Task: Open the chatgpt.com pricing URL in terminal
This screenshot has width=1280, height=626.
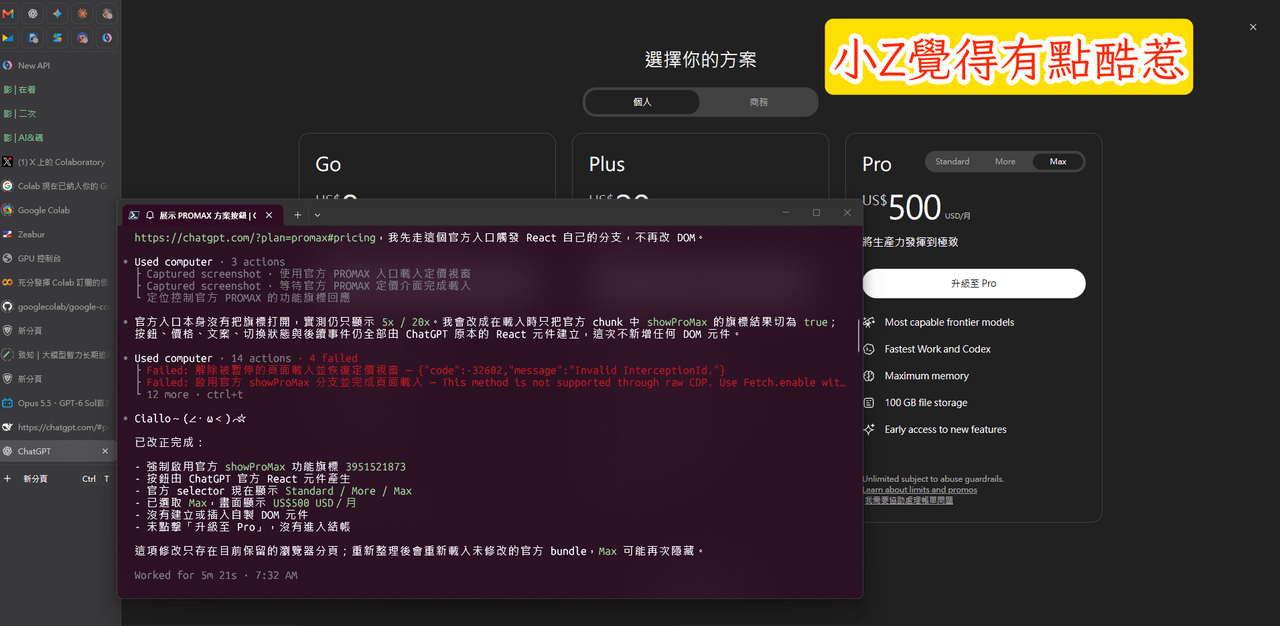Action: pos(255,238)
